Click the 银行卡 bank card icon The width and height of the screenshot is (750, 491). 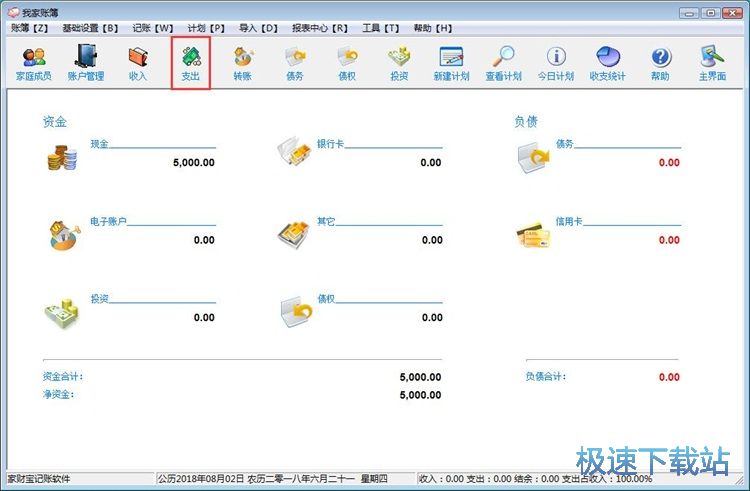click(x=294, y=151)
